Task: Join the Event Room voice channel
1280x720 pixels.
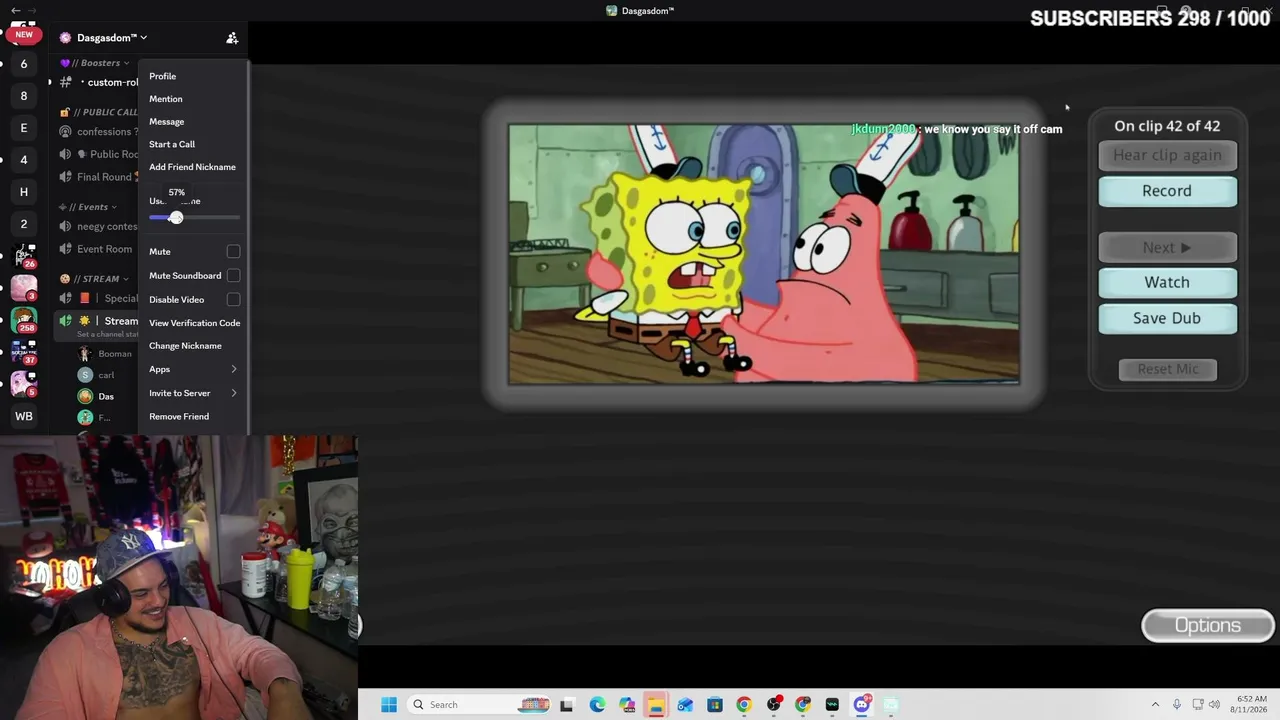Action: 98,249
